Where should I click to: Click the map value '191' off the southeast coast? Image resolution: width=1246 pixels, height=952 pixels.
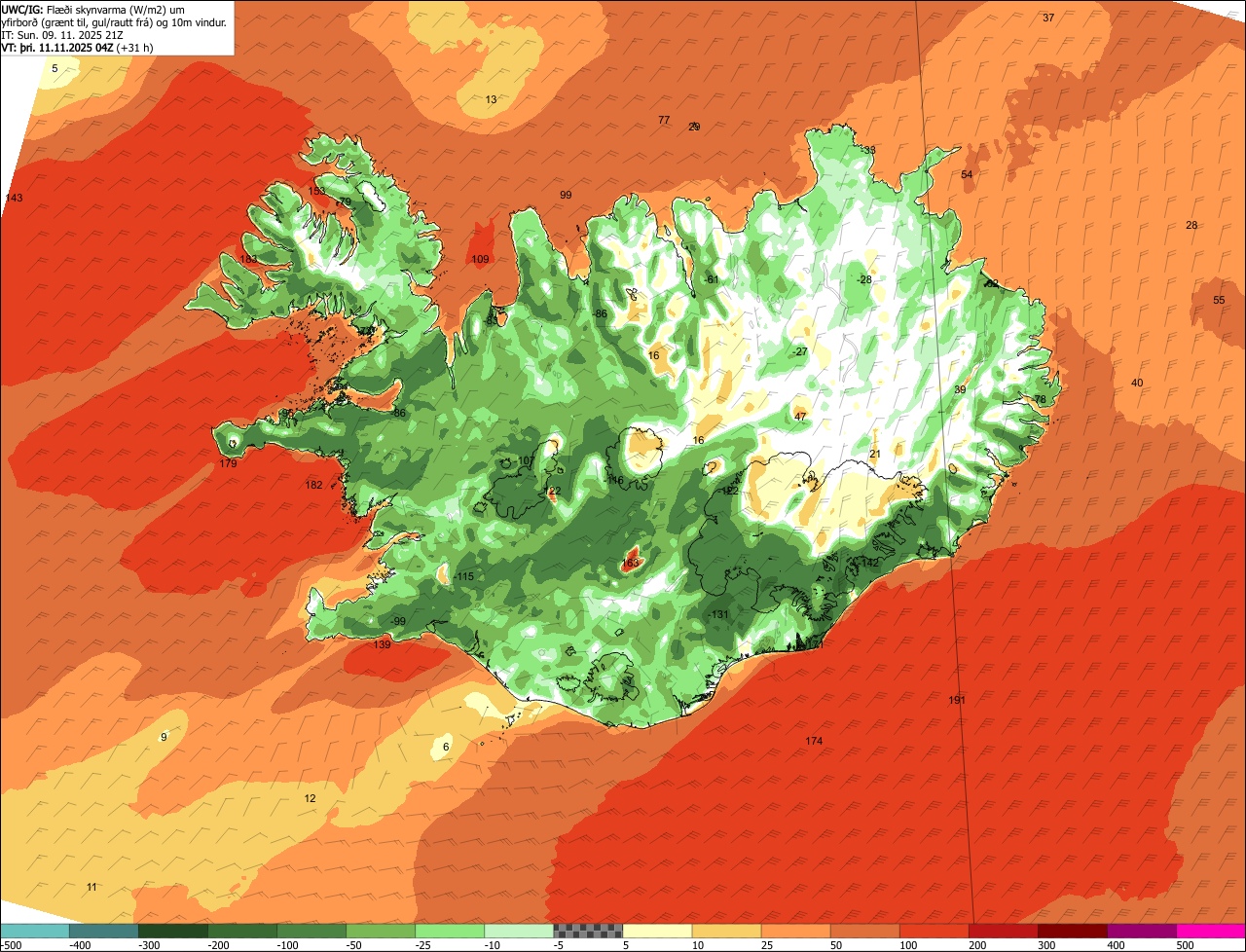click(x=957, y=700)
